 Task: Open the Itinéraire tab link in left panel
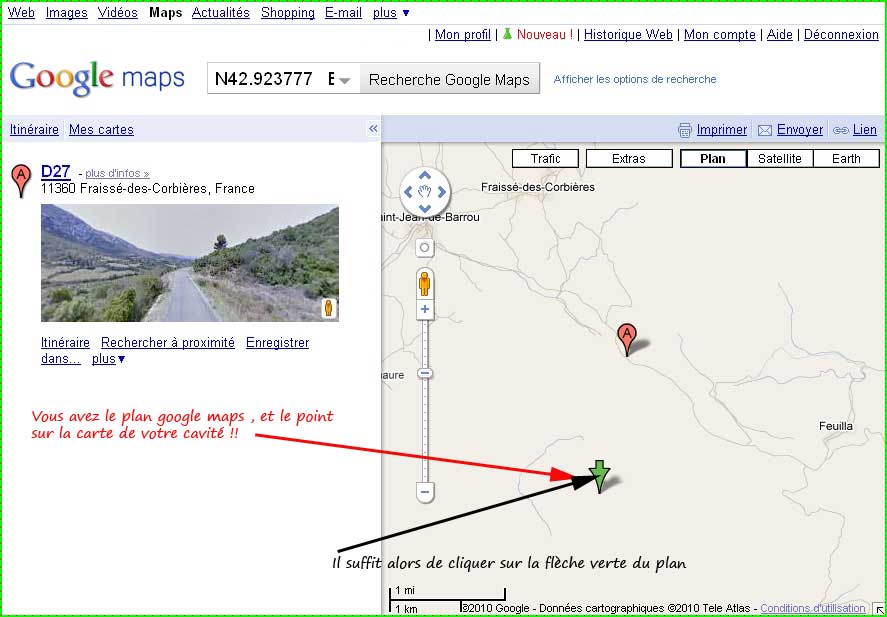click(x=35, y=130)
